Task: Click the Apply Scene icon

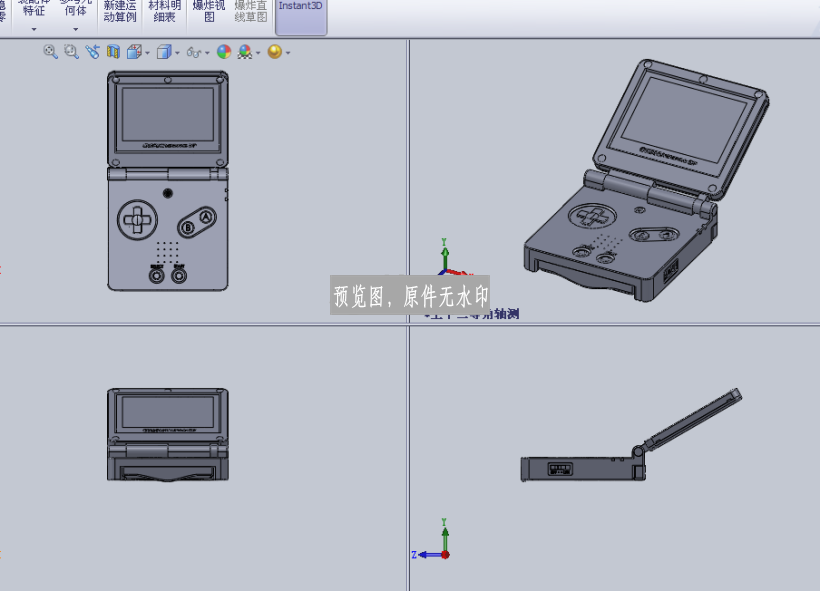Action: coord(245,51)
